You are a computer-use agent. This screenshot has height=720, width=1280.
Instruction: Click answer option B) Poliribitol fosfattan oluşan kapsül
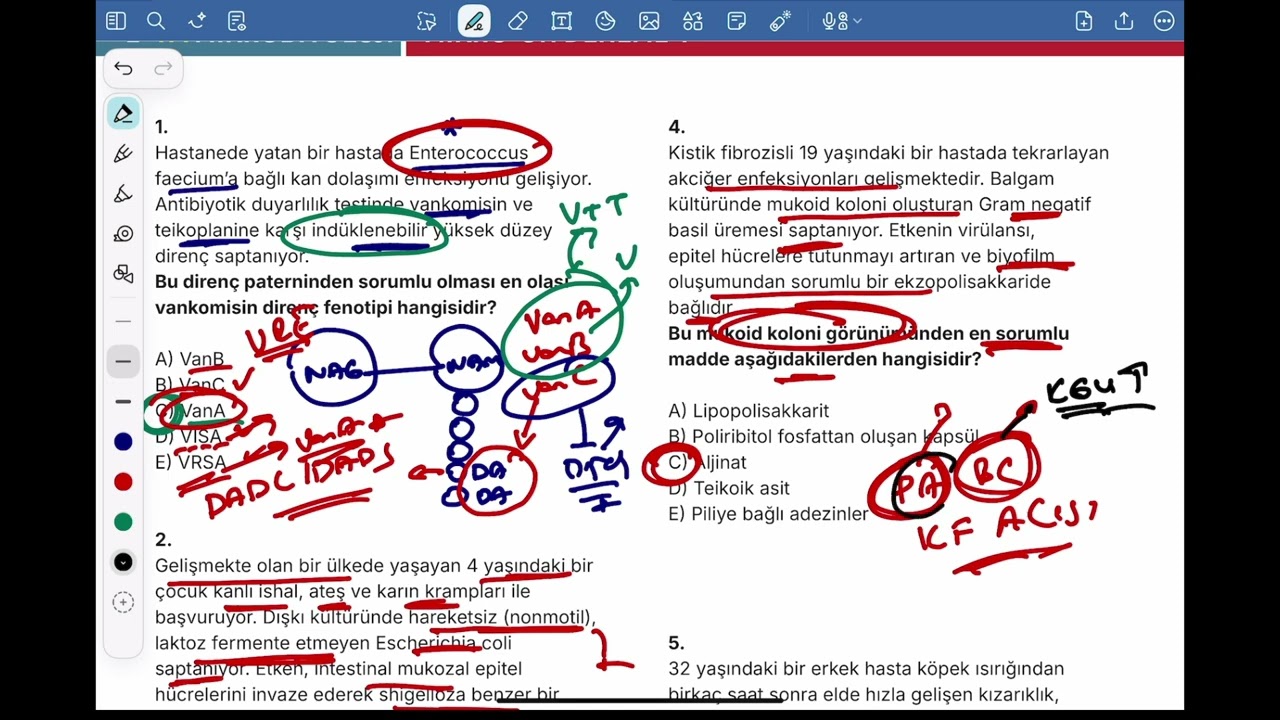click(825, 437)
